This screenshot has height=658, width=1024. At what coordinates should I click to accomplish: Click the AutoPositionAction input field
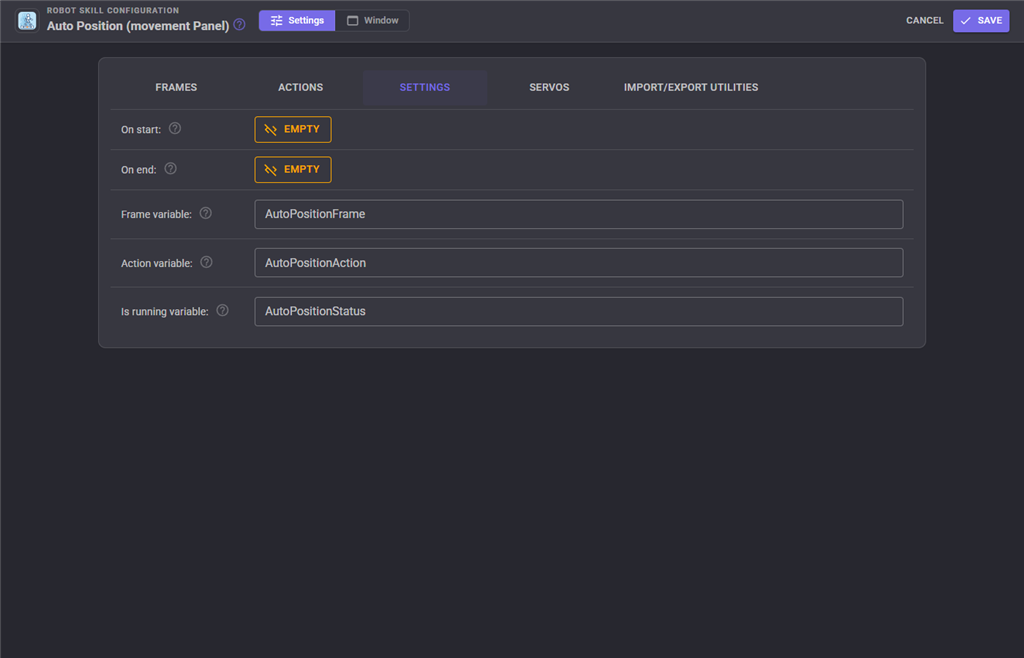click(579, 262)
